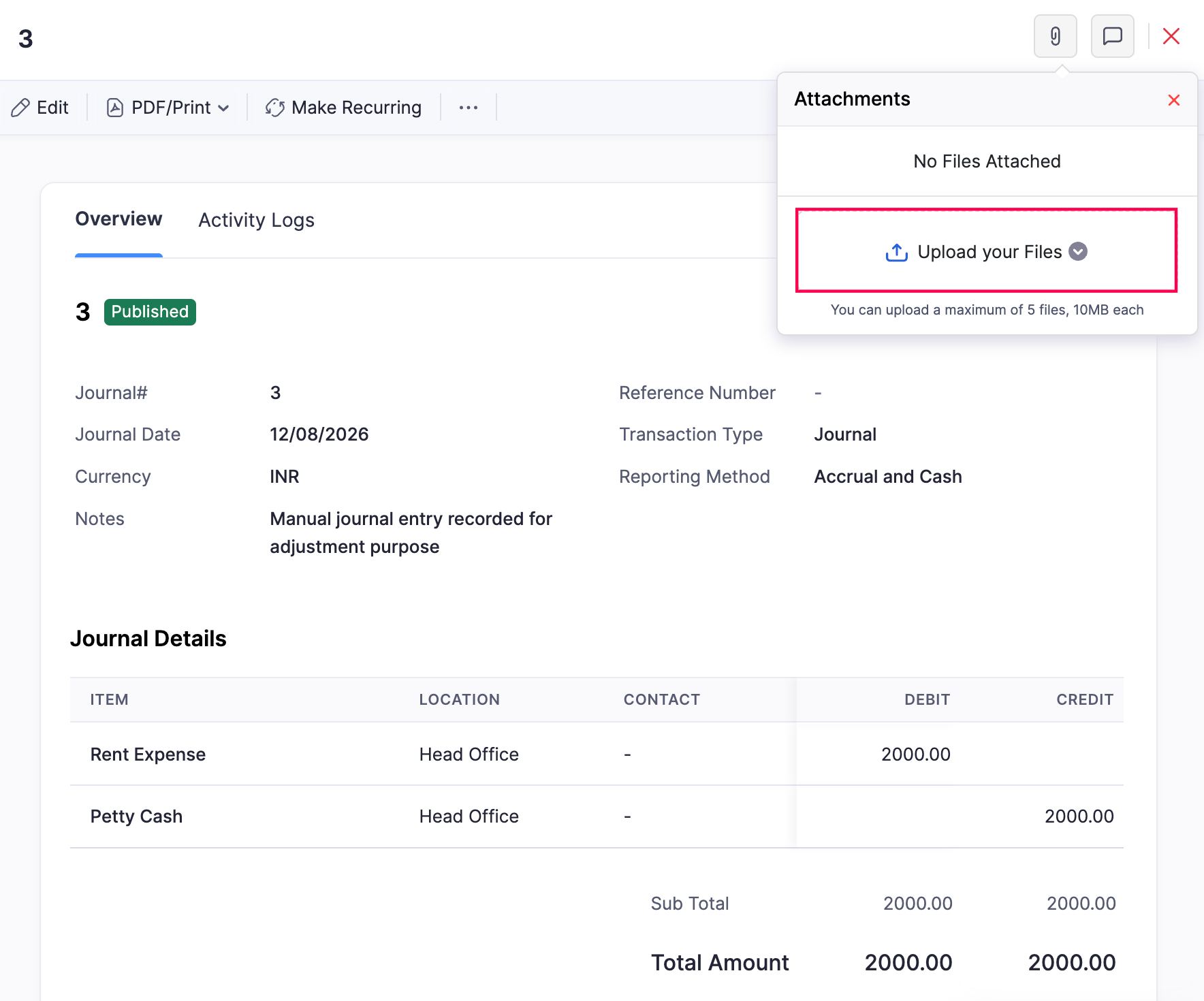The height and width of the screenshot is (1001, 1204).
Task: Open the three-dot more actions menu
Action: tap(469, 108)
